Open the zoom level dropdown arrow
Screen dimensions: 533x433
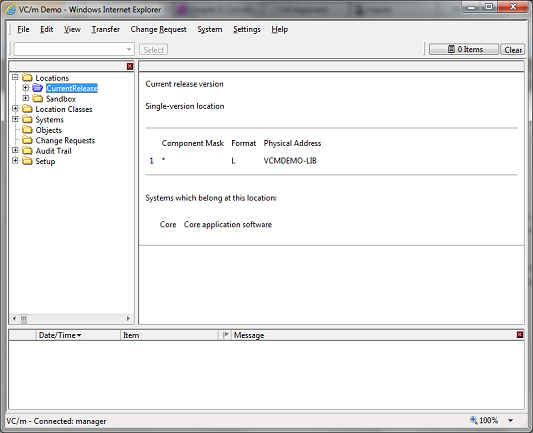(511, 421)
